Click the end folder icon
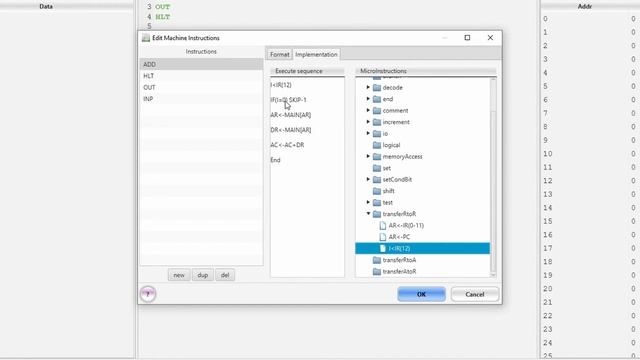640x360 pixels. coord(377,99)
